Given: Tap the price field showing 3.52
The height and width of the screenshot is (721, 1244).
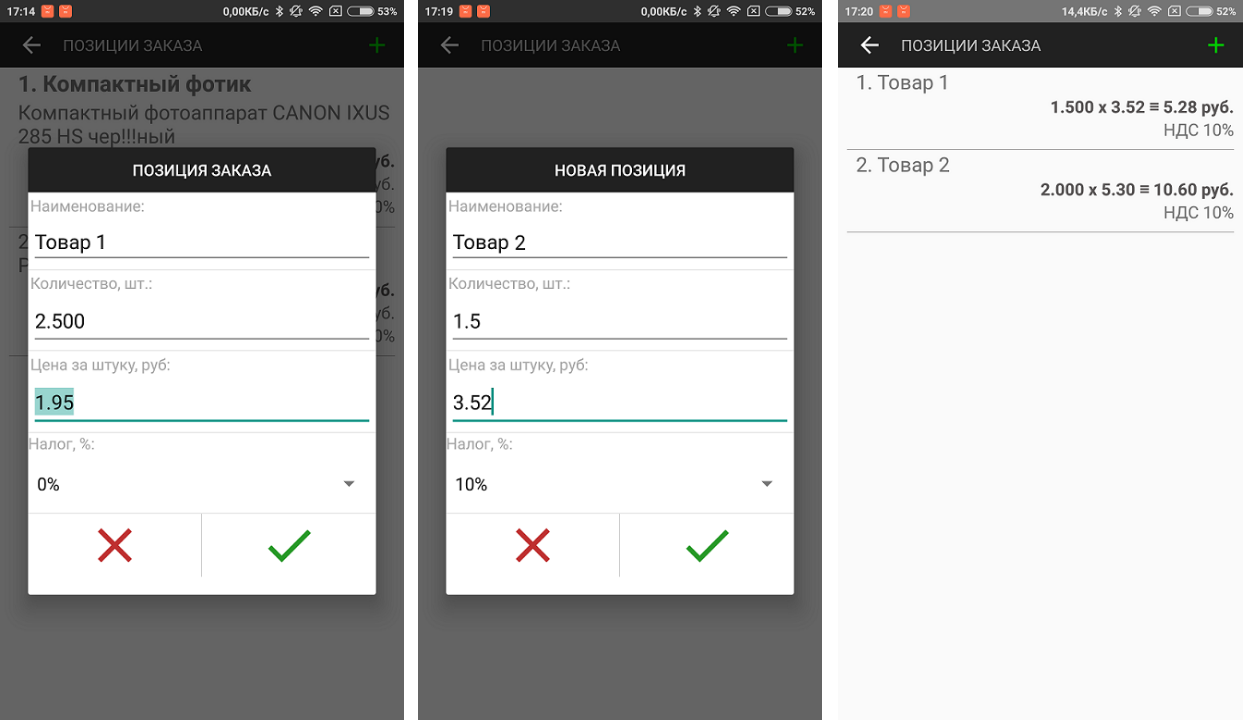Looking at the screenshot, I should click(619, 402).
